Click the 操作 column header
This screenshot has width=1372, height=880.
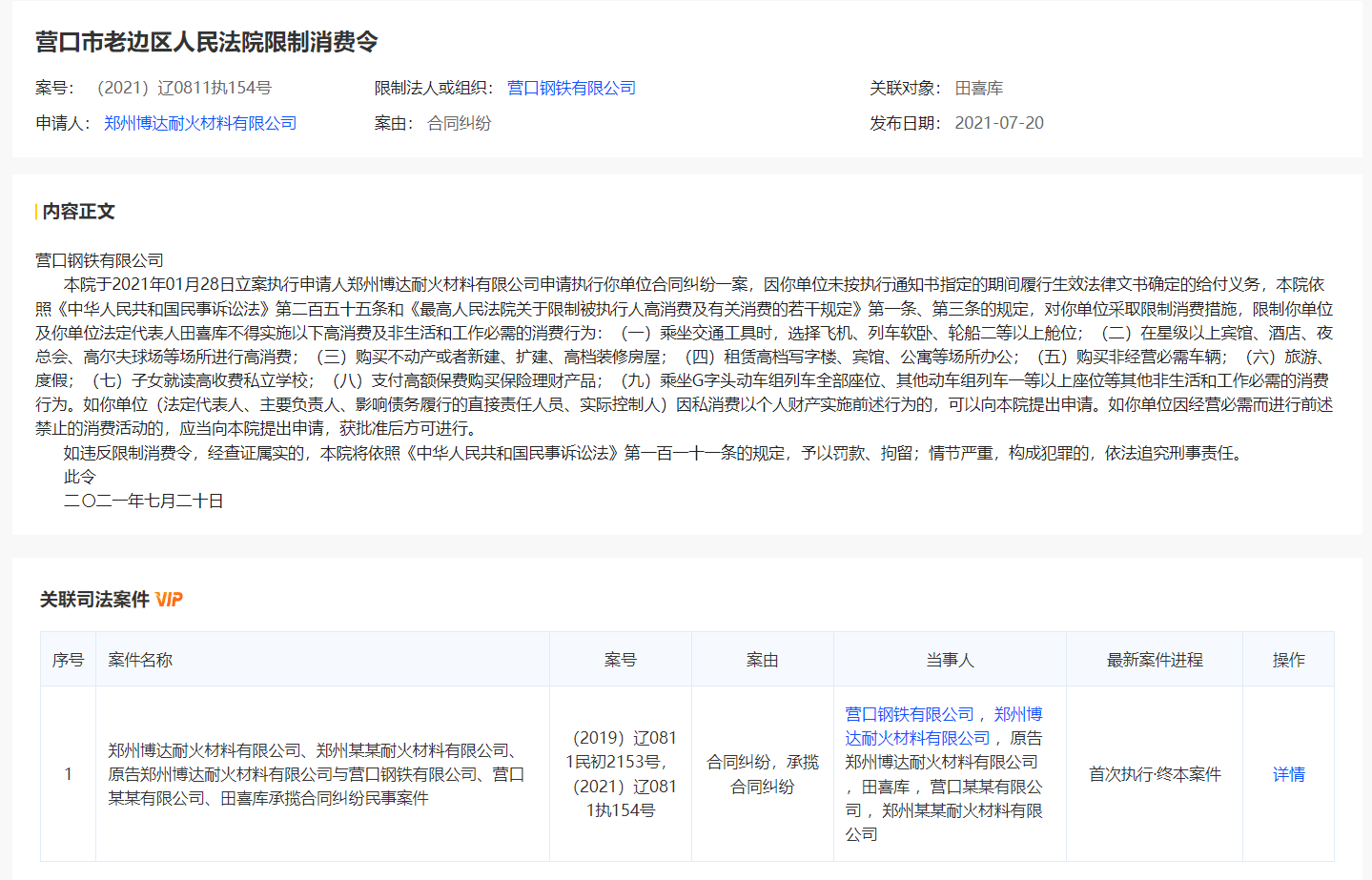pos(1288,660)
